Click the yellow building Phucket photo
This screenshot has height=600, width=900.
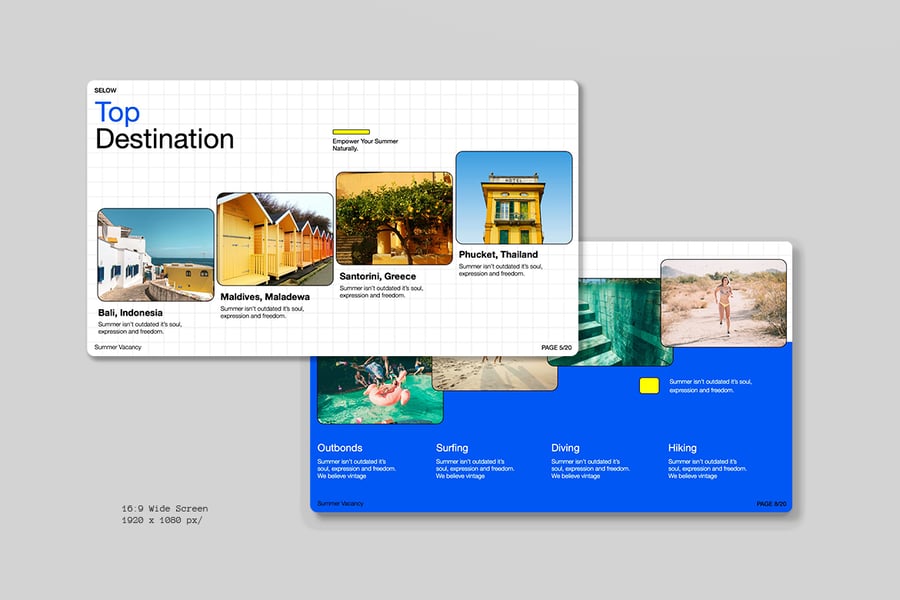(514, 198)
